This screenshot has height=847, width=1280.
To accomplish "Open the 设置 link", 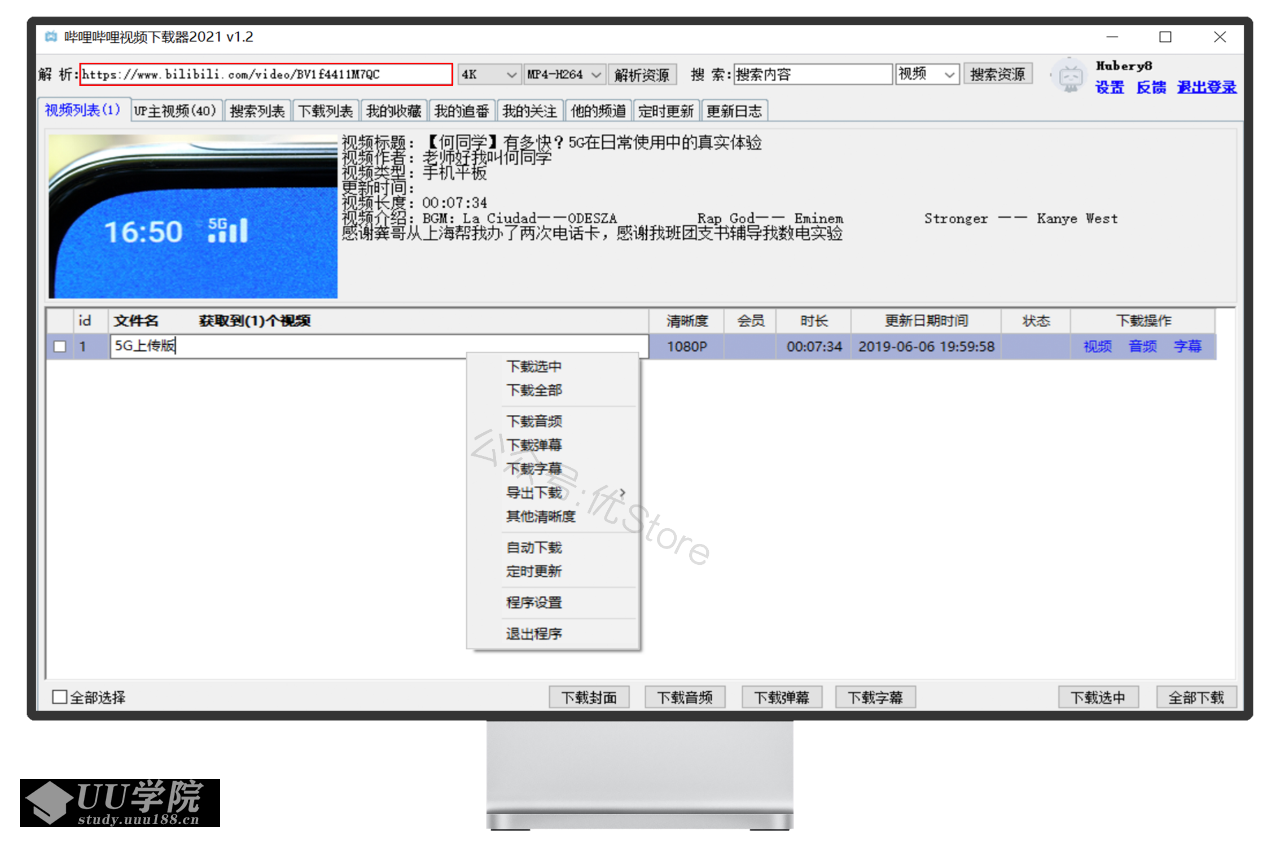I will 1109,88.
